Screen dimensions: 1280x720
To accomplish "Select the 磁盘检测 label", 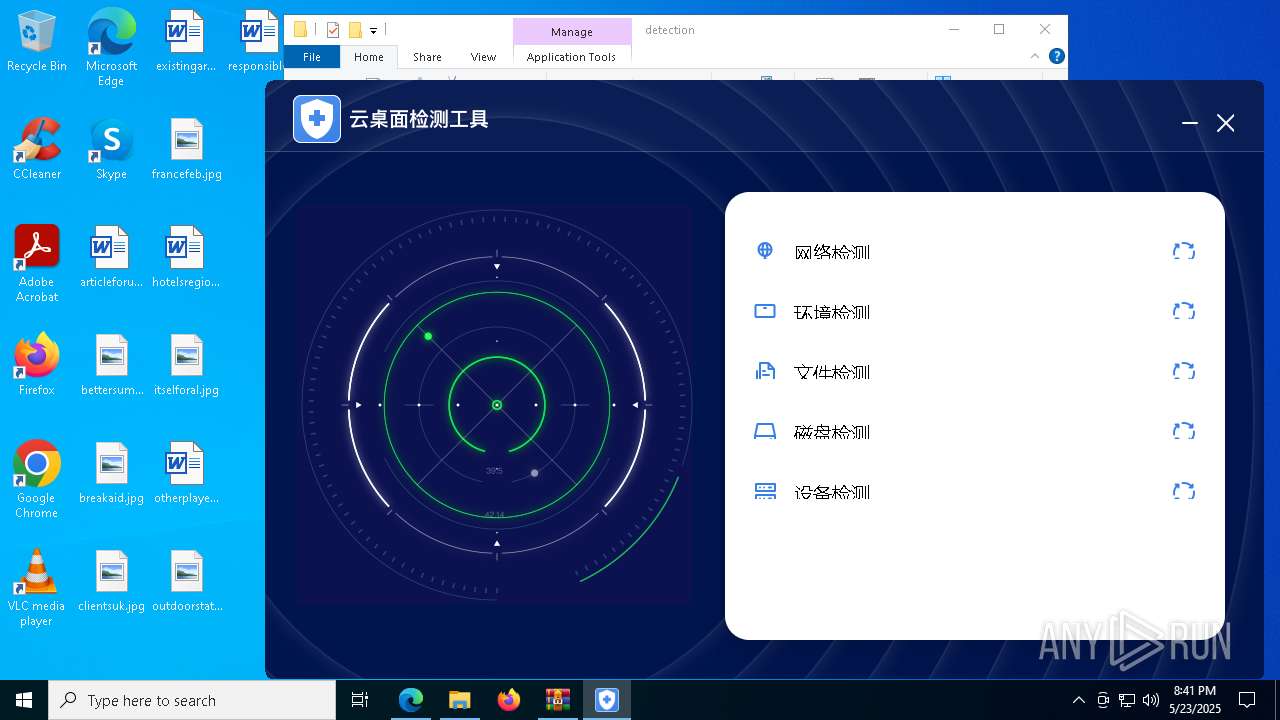I will tap(832, 432).
